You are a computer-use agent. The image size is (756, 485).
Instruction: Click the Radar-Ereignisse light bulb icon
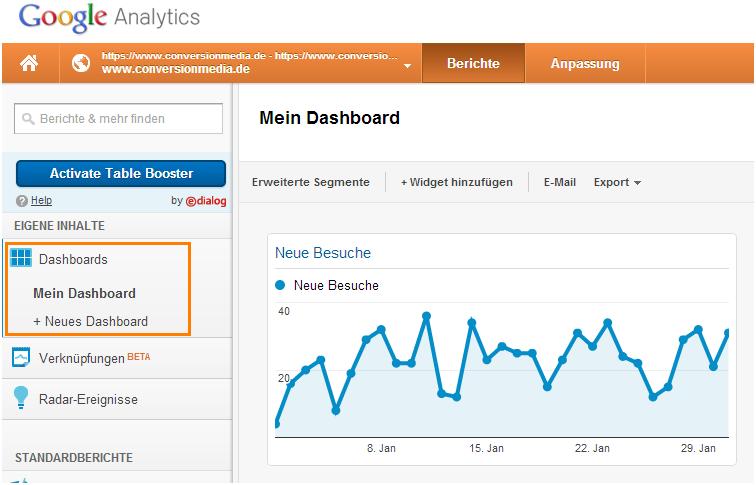click(21, 398)
